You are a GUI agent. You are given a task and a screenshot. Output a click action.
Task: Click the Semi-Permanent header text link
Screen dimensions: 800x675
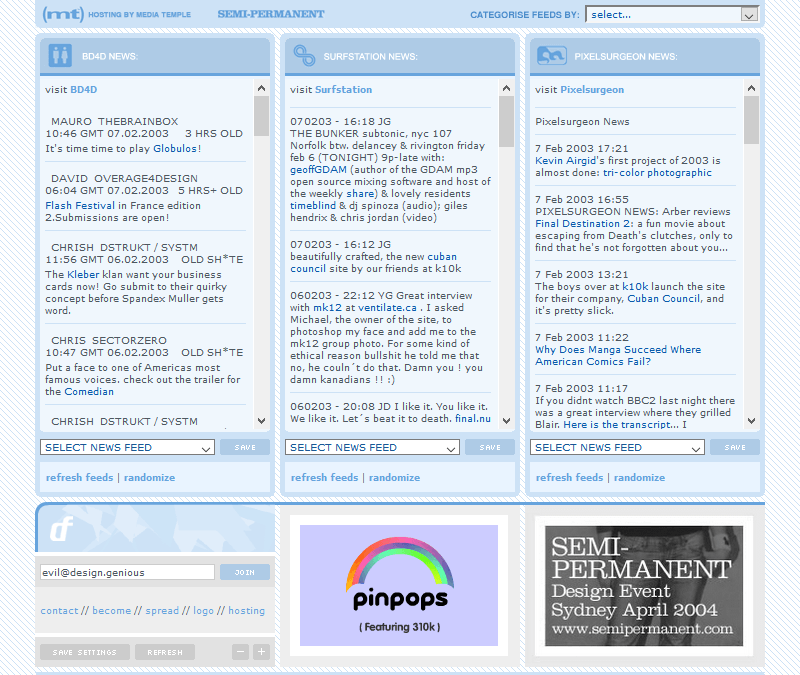tap(271, 14)
